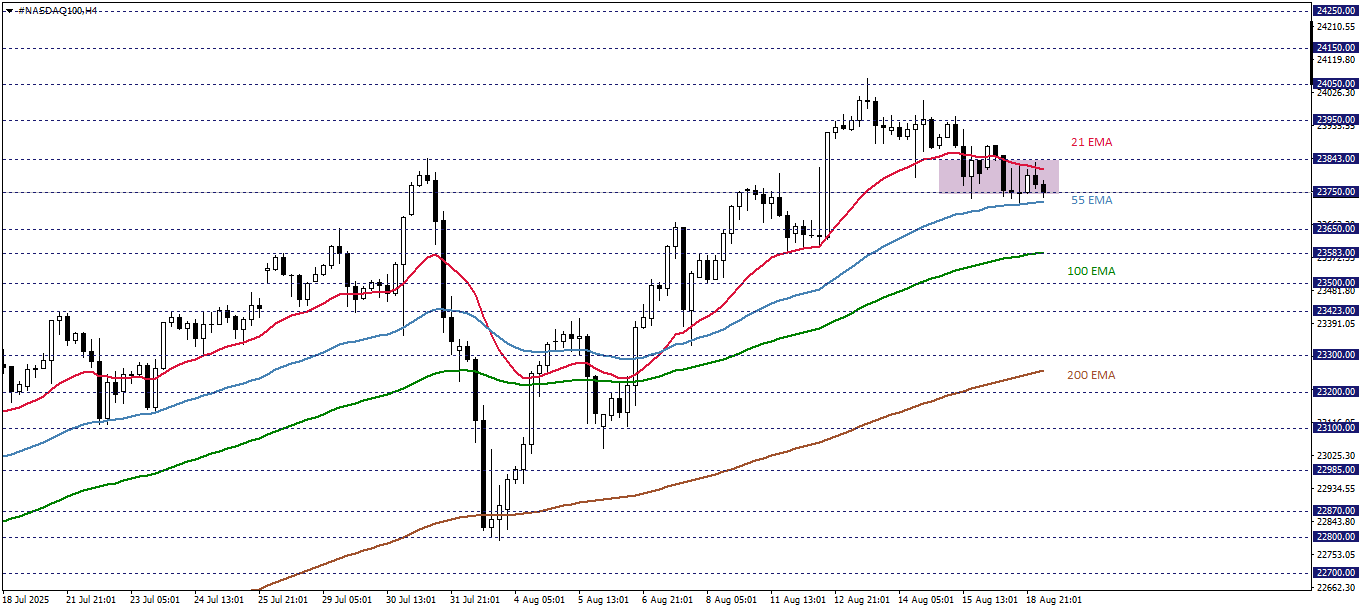Screen dimensions: 1362x611
Task: Click the 14 Aug 05:01 time label
Action: [x=924, y=600]
